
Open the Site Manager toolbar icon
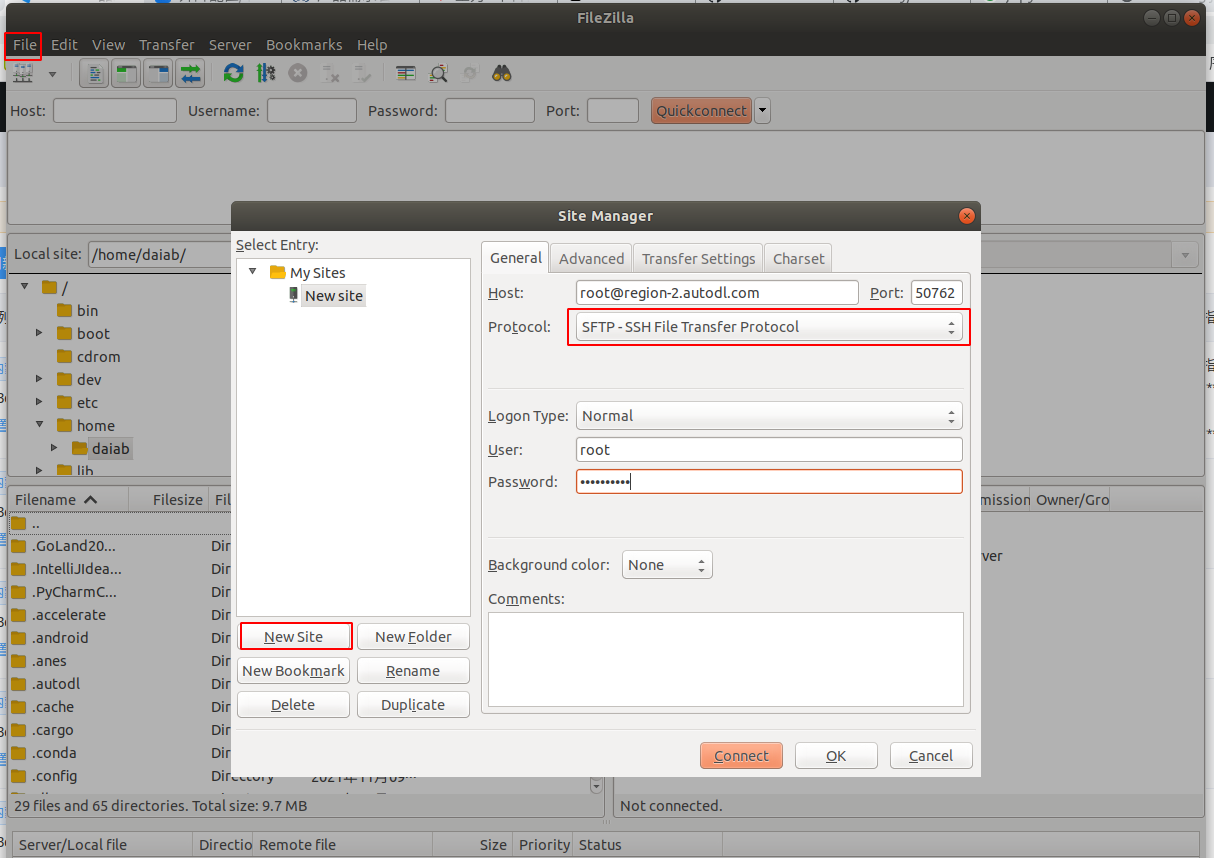point(23,74)
